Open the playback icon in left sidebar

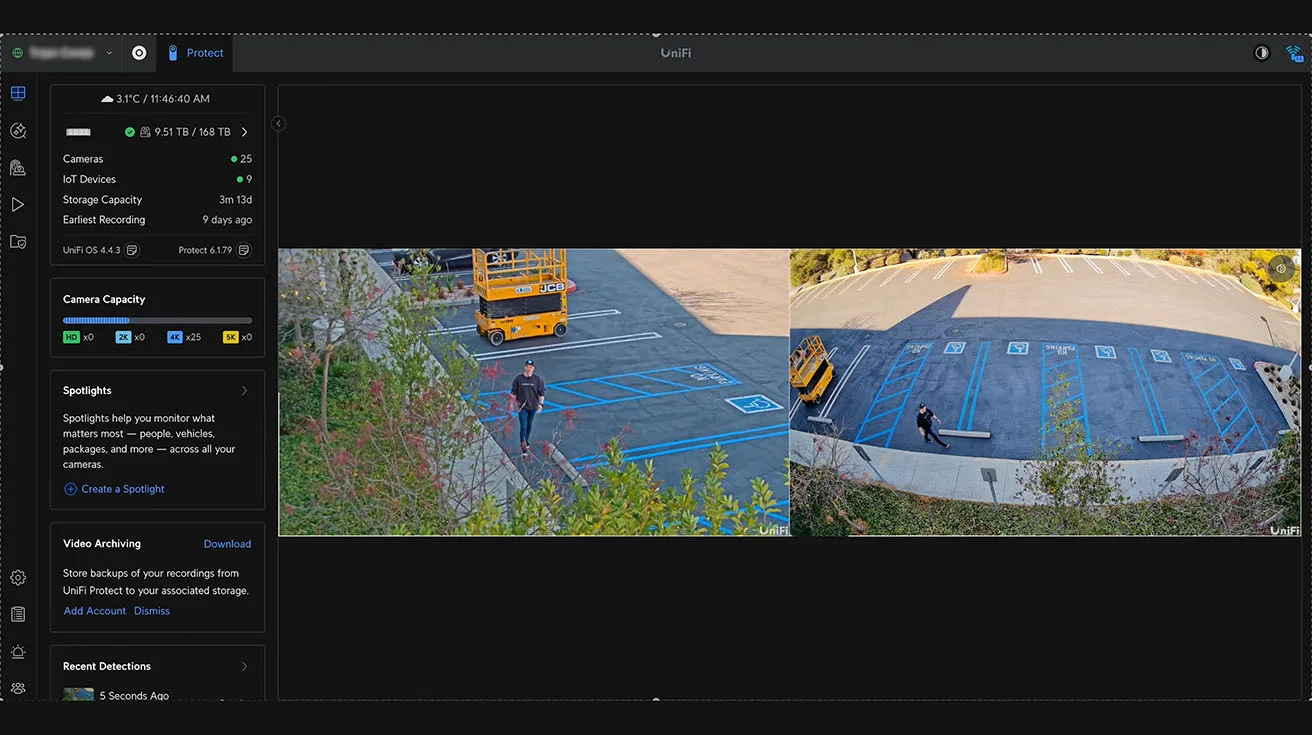[18, 205]
